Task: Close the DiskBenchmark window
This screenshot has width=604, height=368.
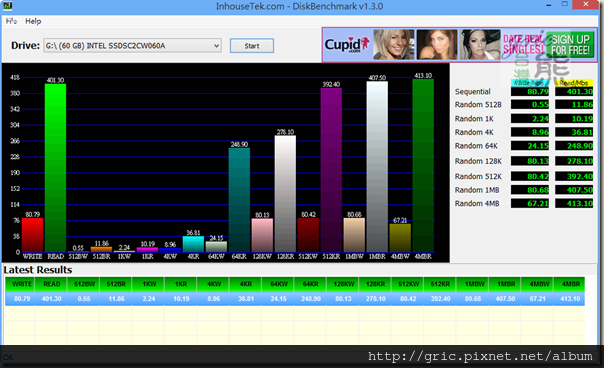Action: coord(586,4)
